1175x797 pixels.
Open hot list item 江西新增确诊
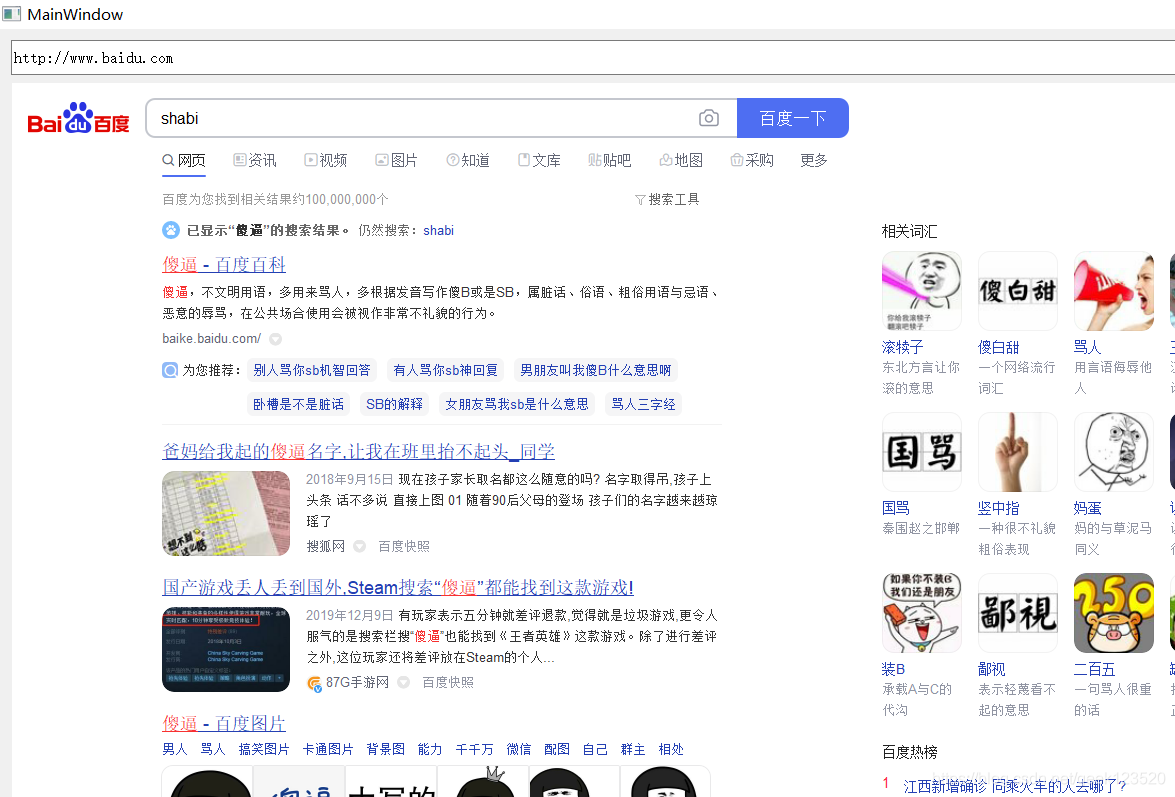1015,786
